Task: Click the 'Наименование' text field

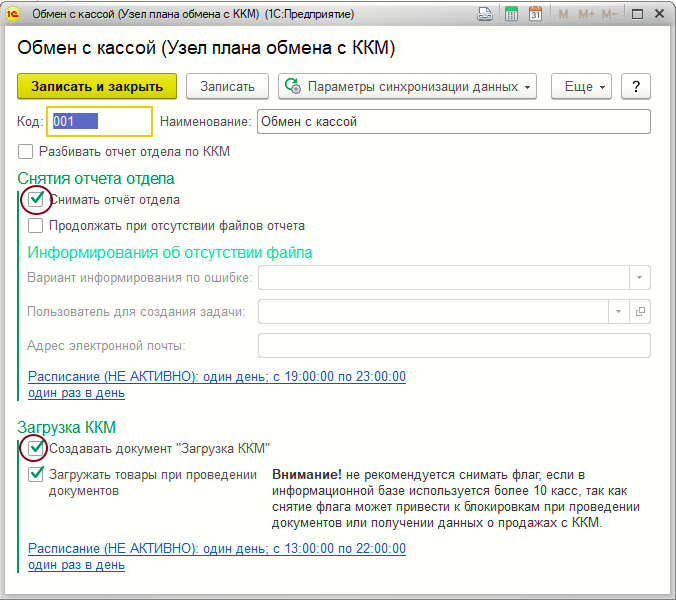Action: (x=453, y=121)
